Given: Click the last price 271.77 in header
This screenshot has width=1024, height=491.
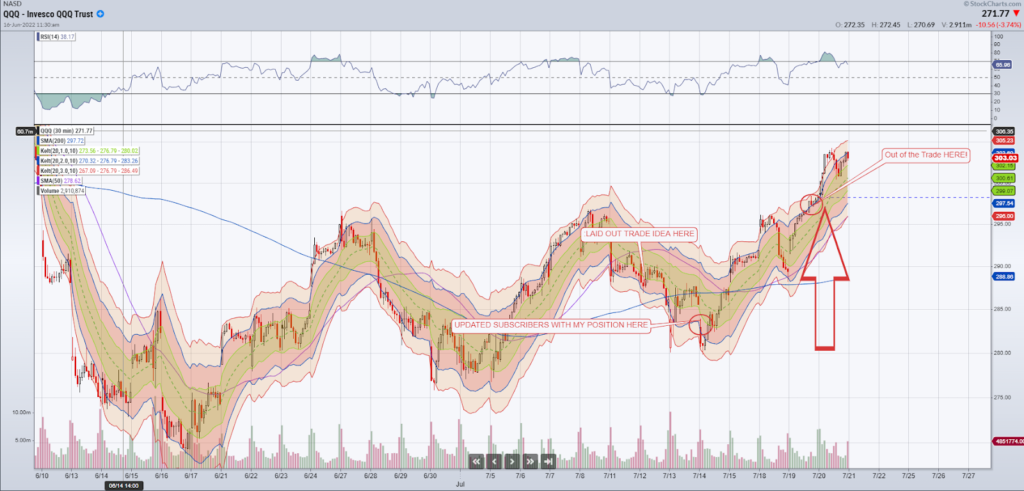Looking at the screenshot, I should [995, 14].
